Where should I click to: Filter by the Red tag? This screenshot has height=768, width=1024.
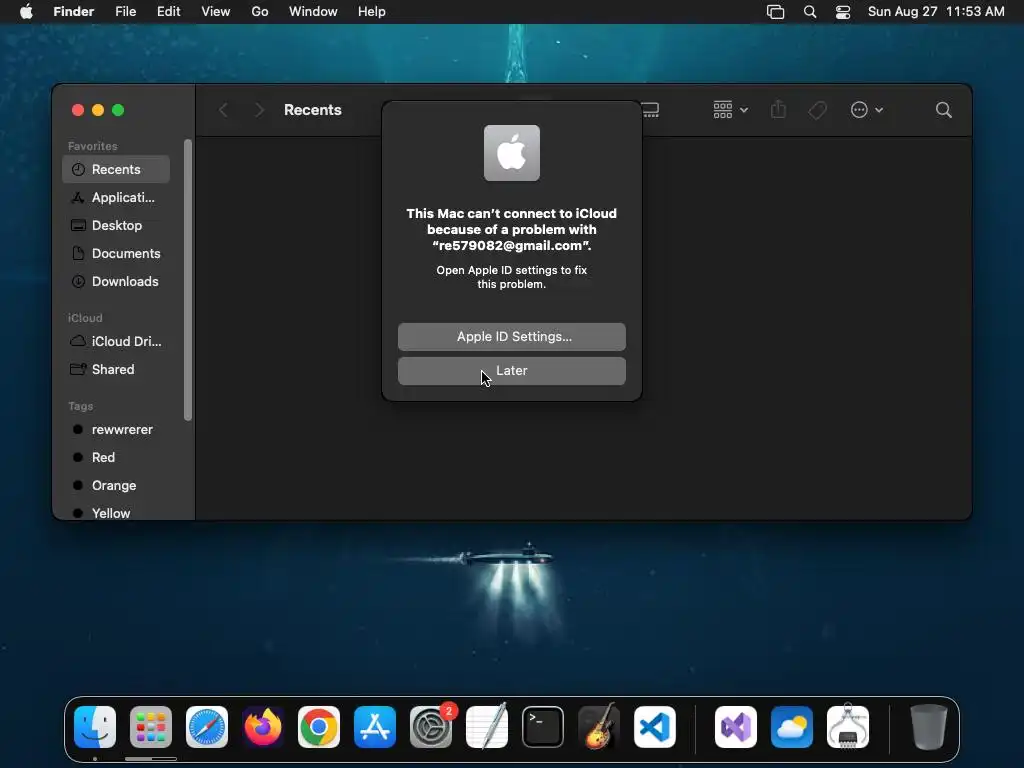pos(116,458)
